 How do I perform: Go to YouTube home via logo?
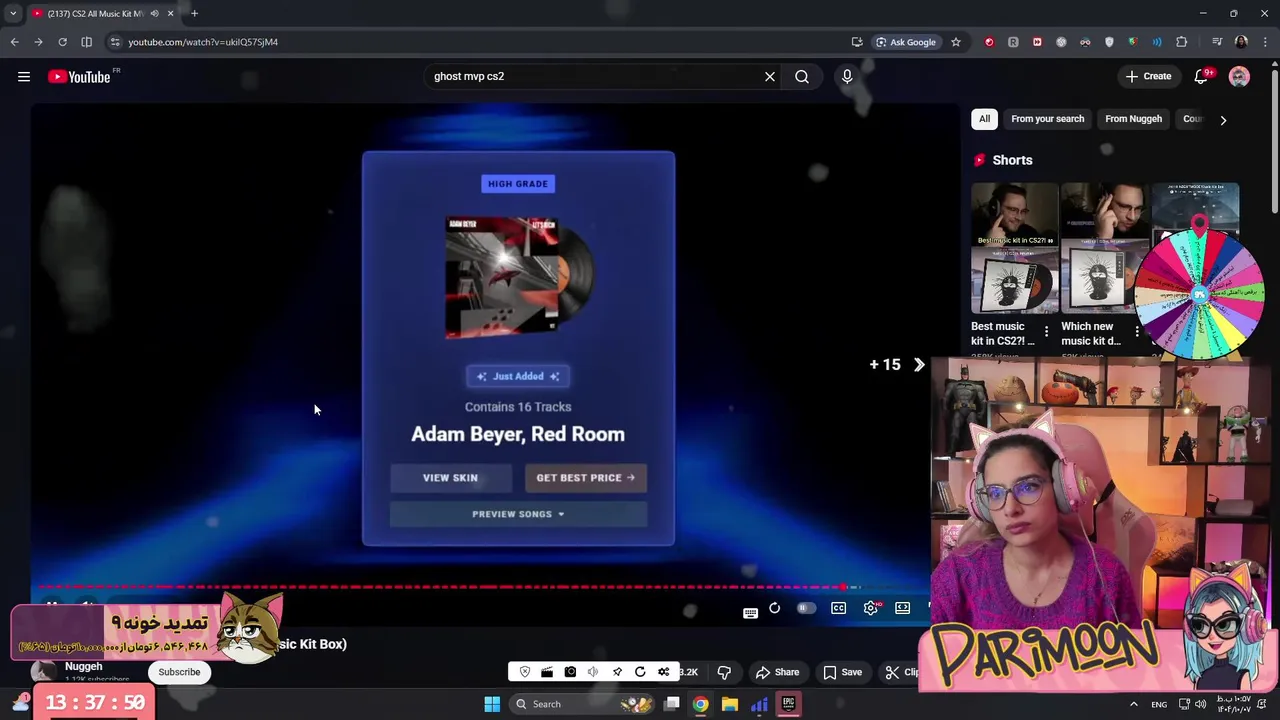tap(79, 77)
